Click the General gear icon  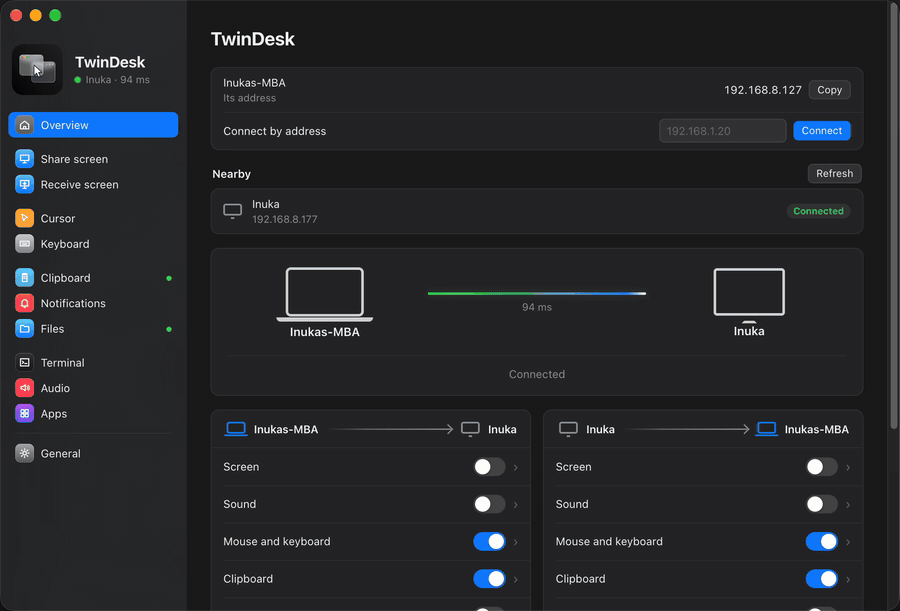(24, 453)
